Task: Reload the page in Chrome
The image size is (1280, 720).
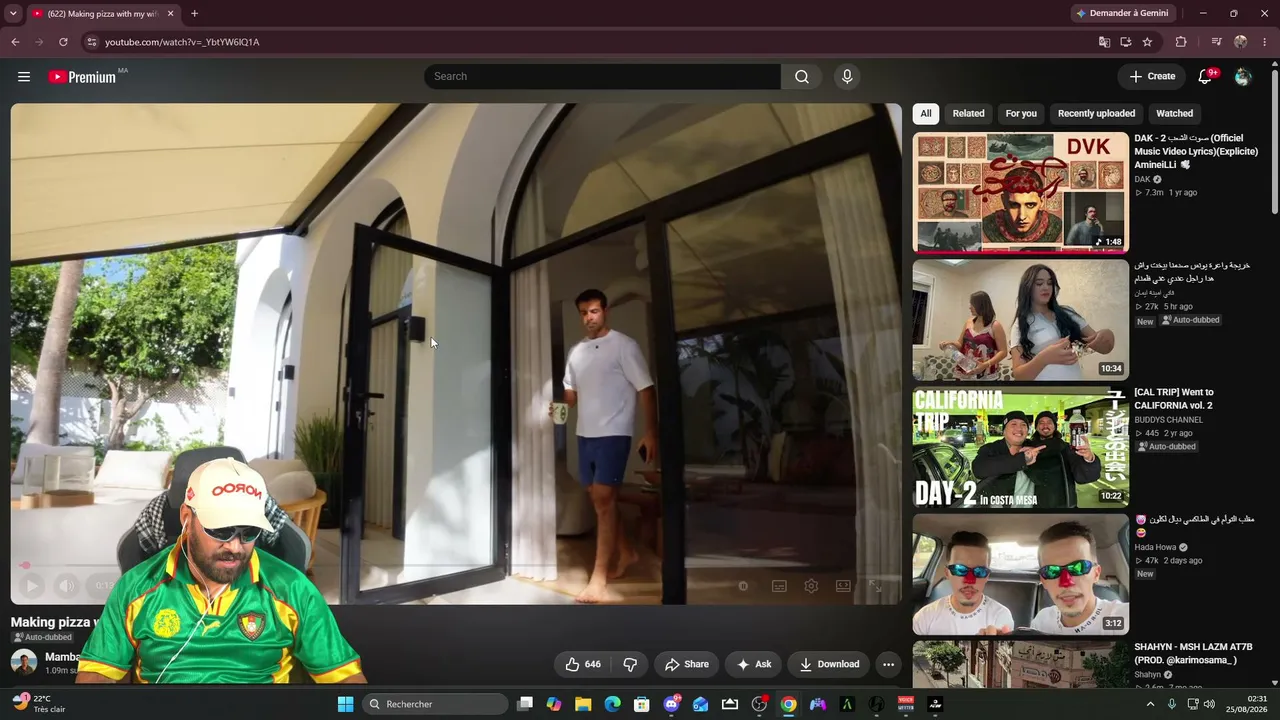Action: [x=63, y=42]
